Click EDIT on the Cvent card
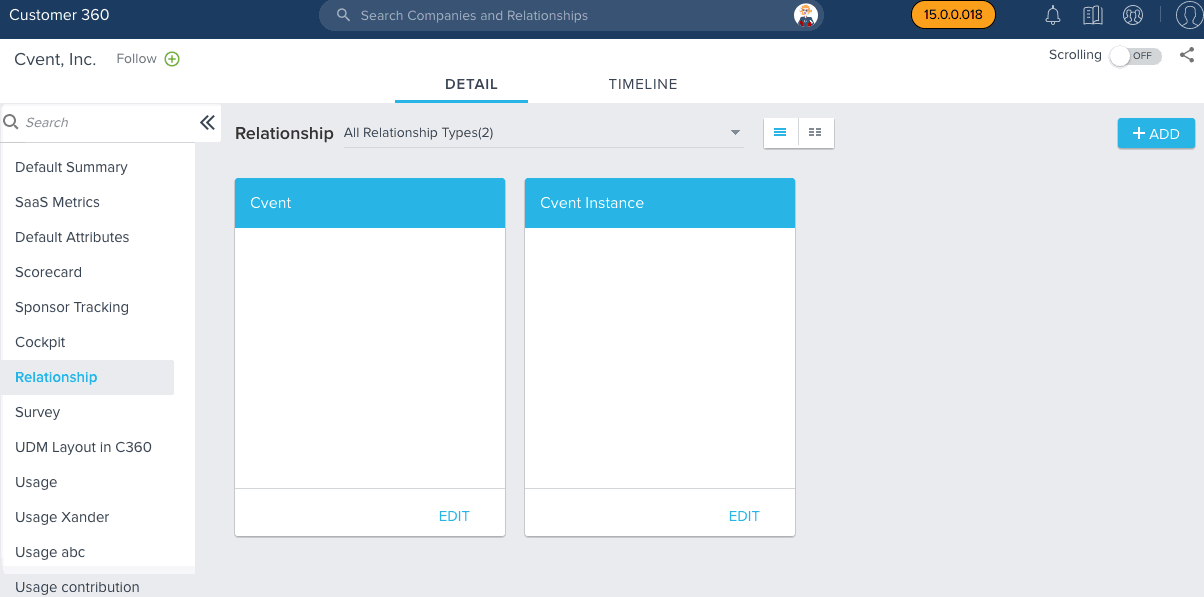Image resolution: width=1204 pixels, height=597 pixels. click(x=454, y=516)
